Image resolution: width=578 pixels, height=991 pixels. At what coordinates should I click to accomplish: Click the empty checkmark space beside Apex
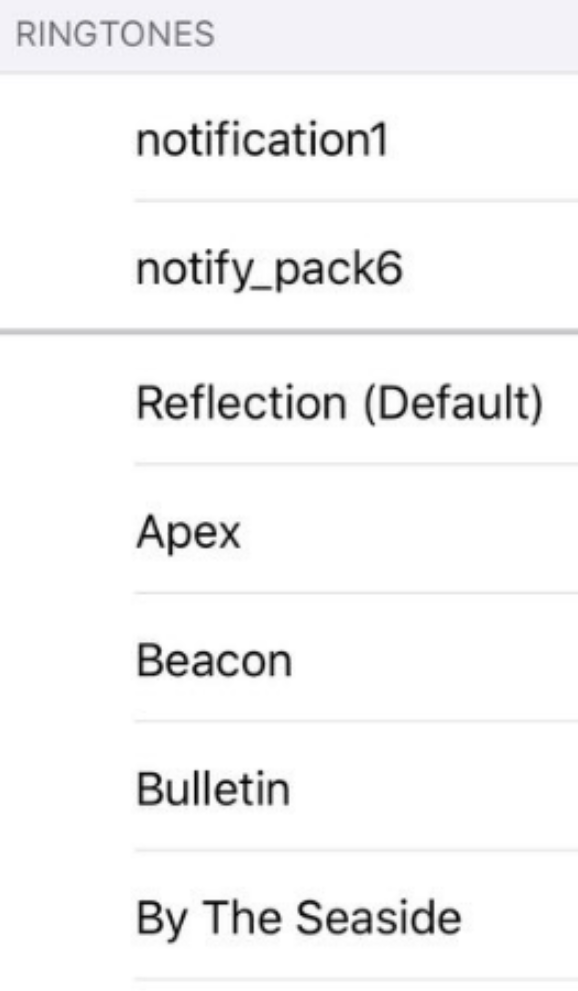(x=67, y=530)
